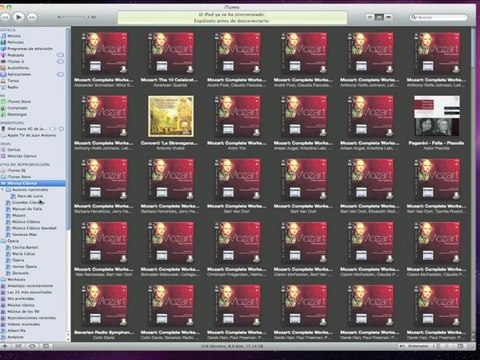Screen dimensions: 480x360
Task: Open Paganini - Falla - Piazzolla album
Action: click(x=437, y=116)
